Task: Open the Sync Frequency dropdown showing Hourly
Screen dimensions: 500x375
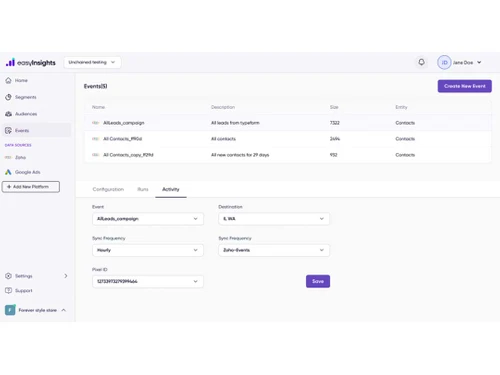Action: [x=148, y=250]
